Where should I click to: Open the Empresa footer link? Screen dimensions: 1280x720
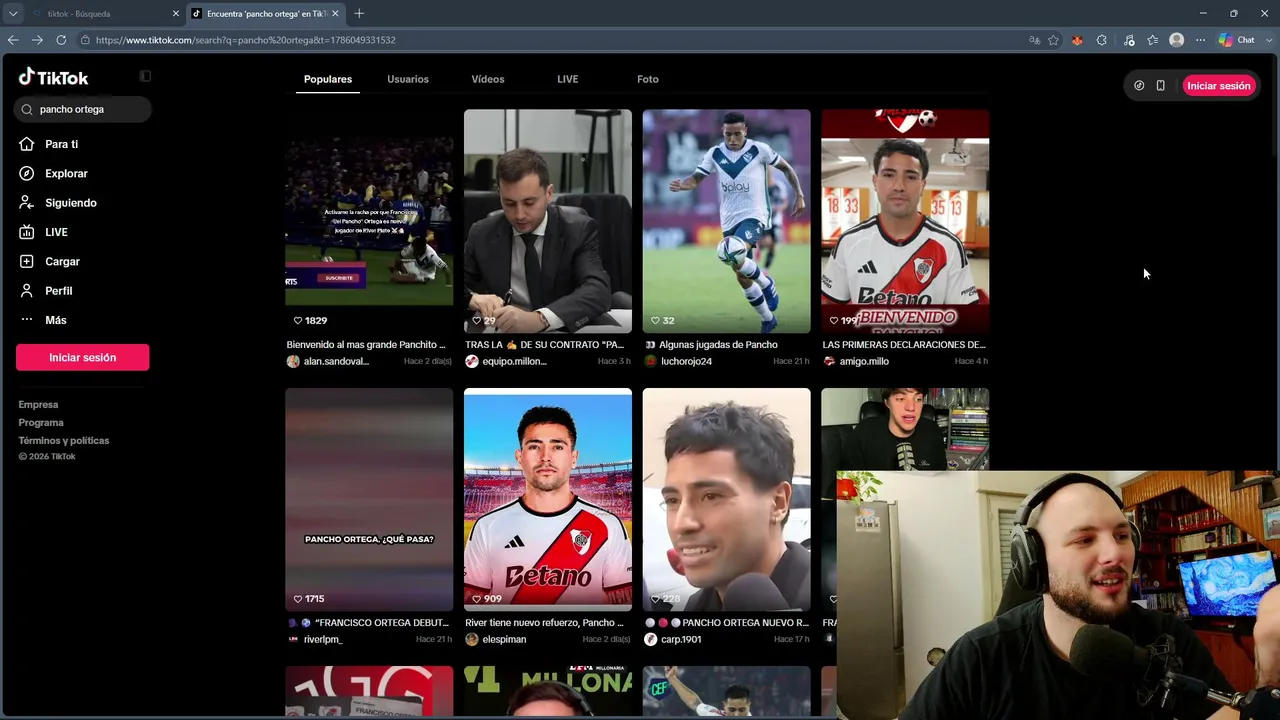click(x=38, y=405)
